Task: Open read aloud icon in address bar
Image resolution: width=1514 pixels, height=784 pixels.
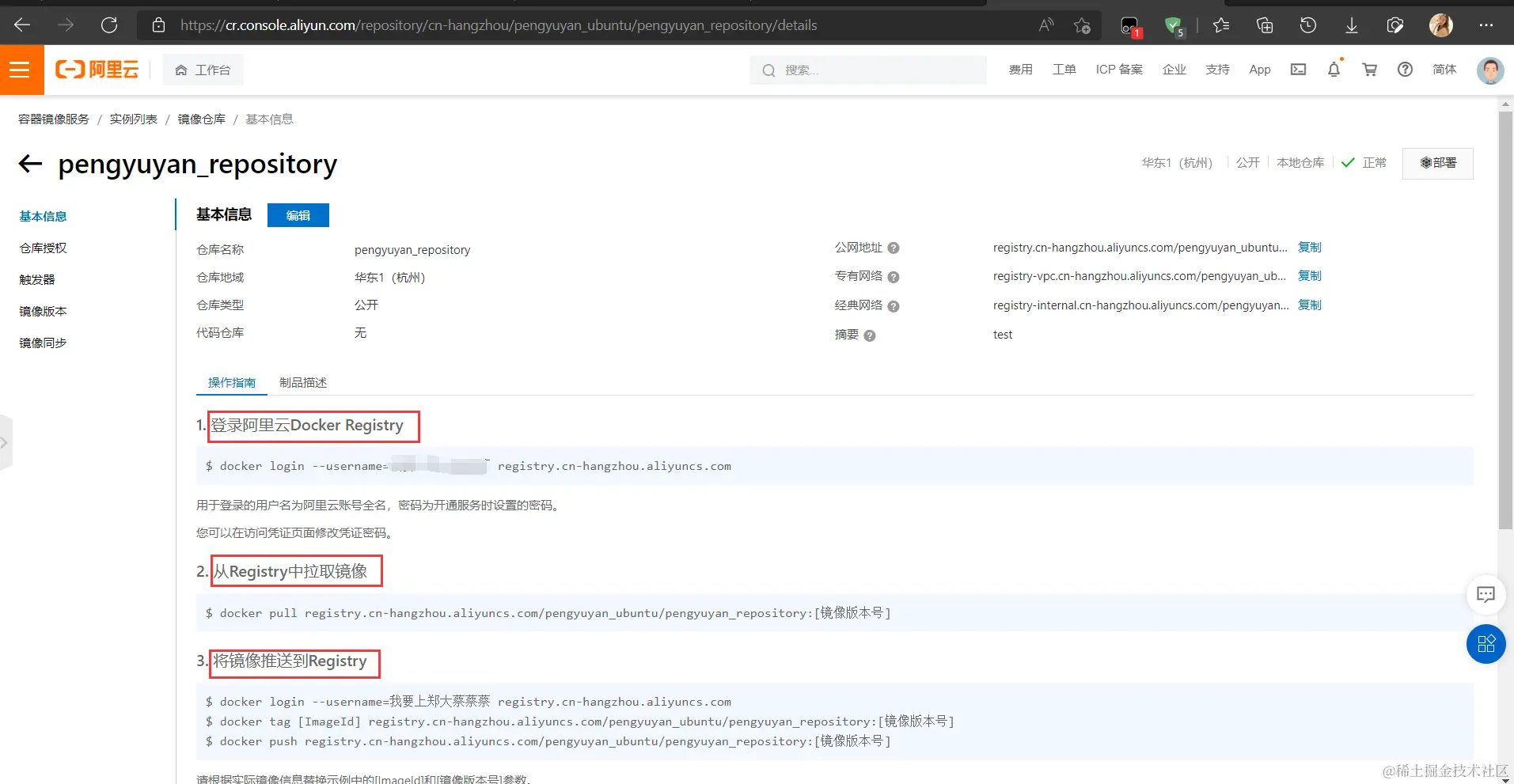Action: [x=1046, y=25]
